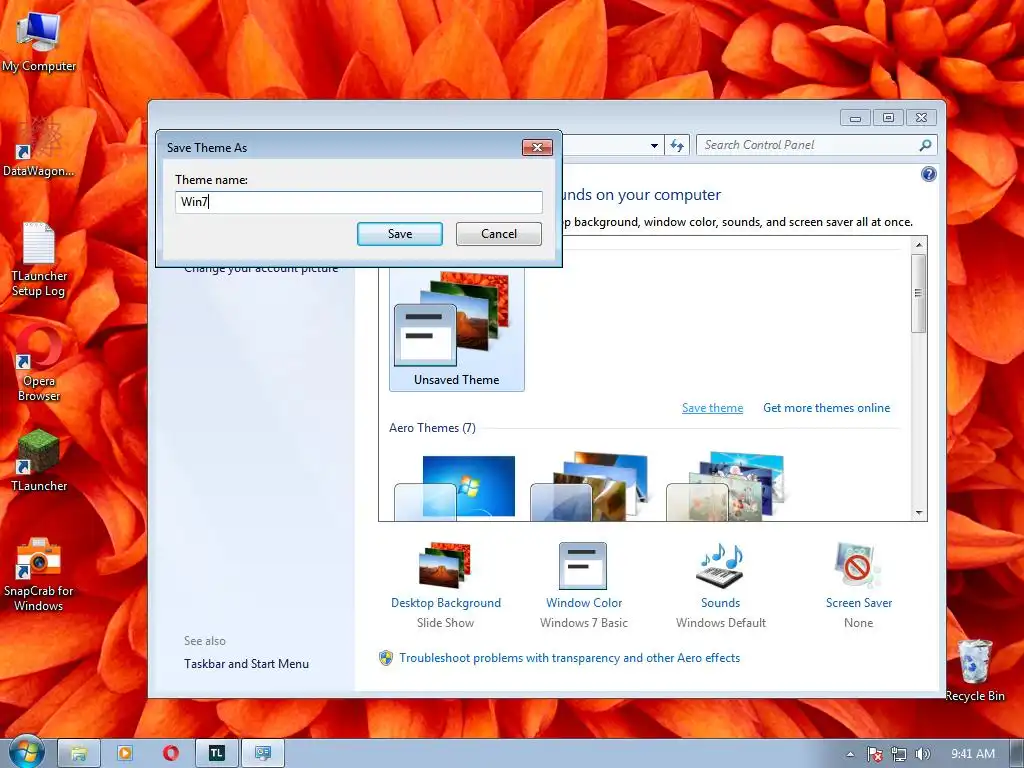Close the Save Theme As dialog

pos(537,148)
